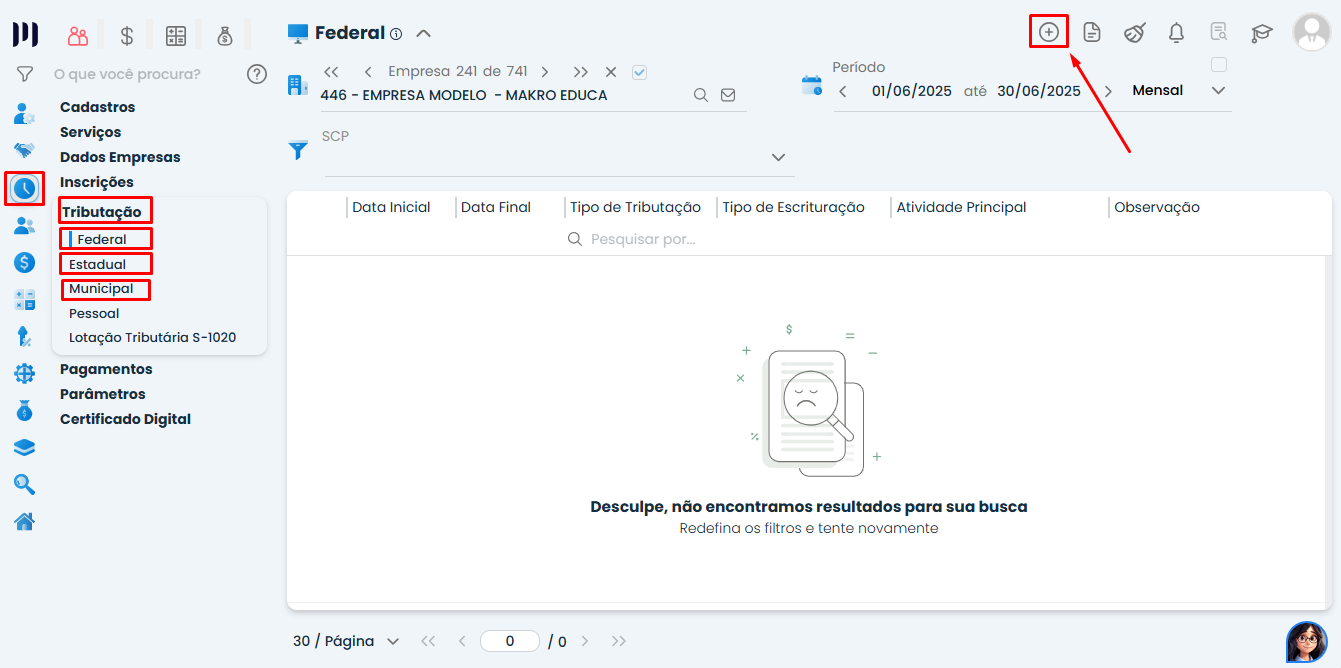Open the Mensal period type dropdown
The height and width of the screenshot is (668, 1341).
tap(1217, 91)
